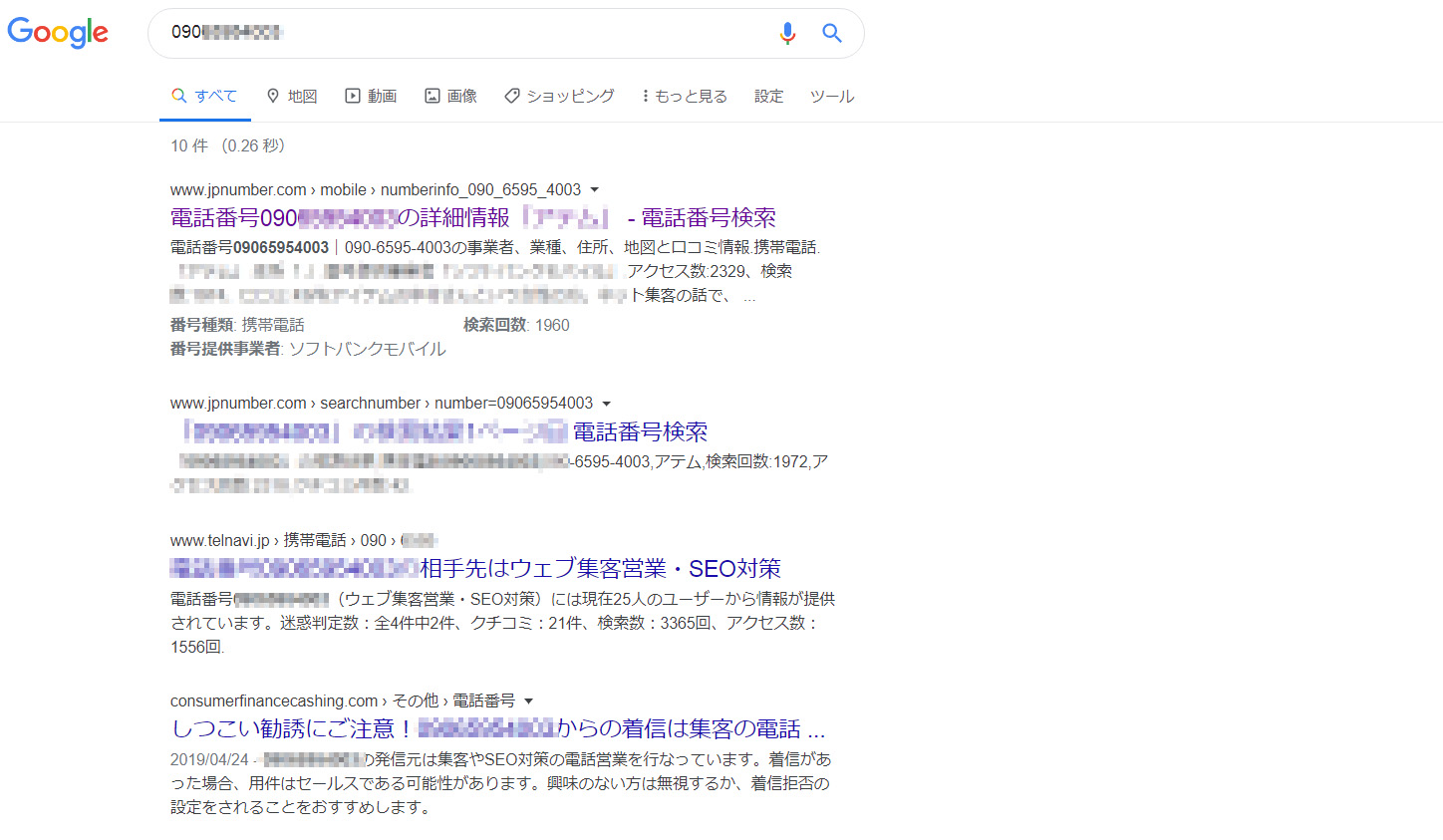Switch to the 地図 tab
The image size is (1443, 840).
[292, 96]
